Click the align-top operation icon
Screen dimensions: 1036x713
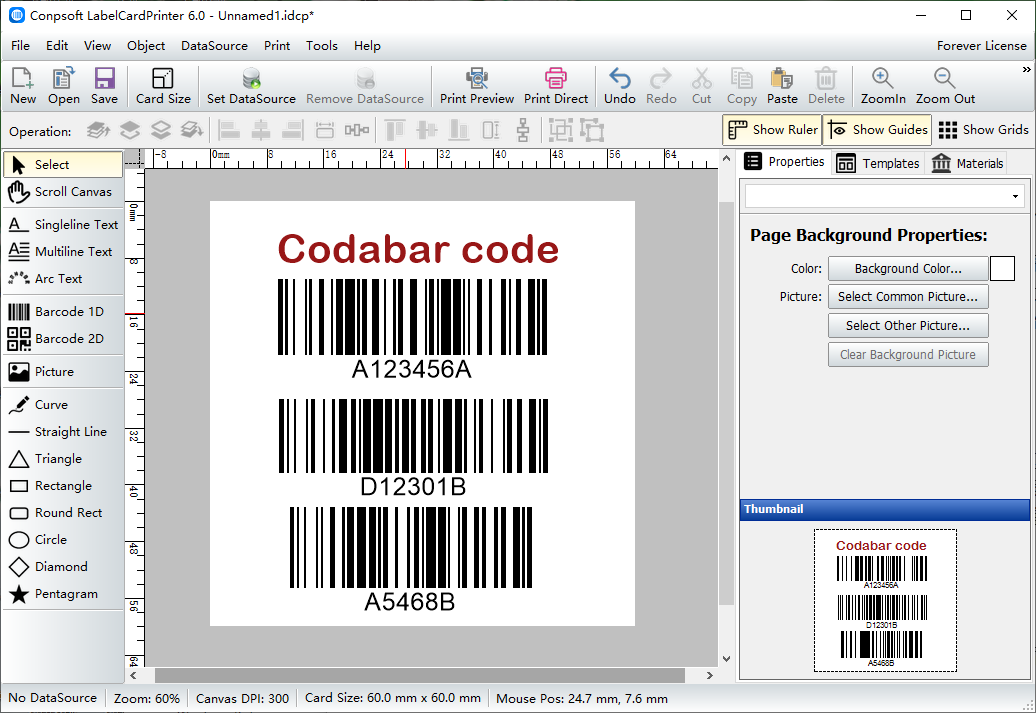[x=394, y=130]
